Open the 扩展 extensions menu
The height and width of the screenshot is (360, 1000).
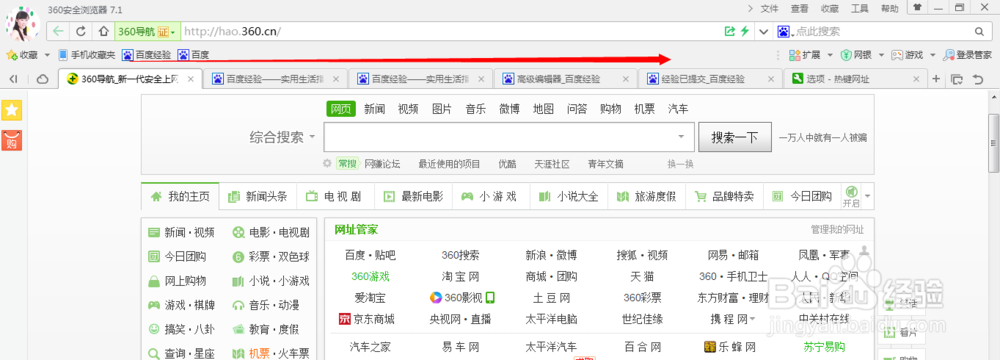[x=810, y=55]
